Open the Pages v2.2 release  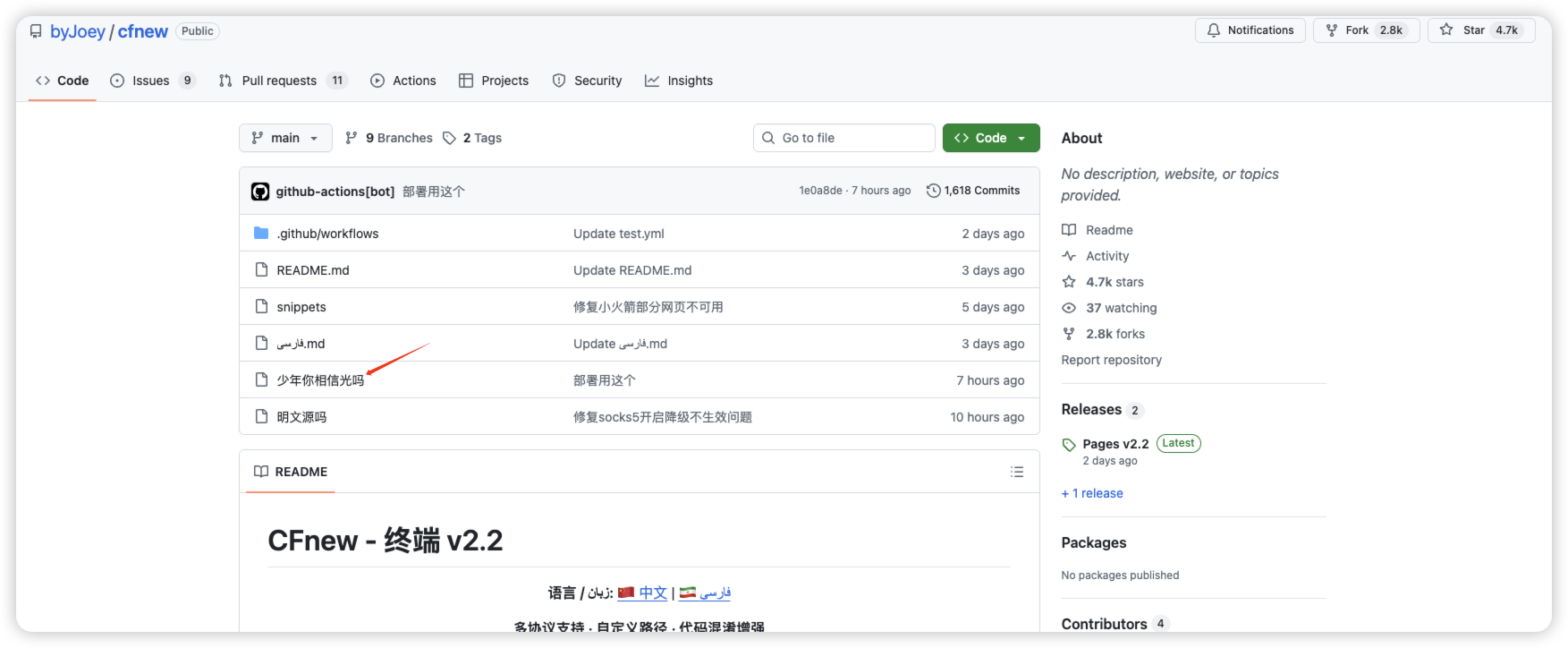(x=1115, y=444)
